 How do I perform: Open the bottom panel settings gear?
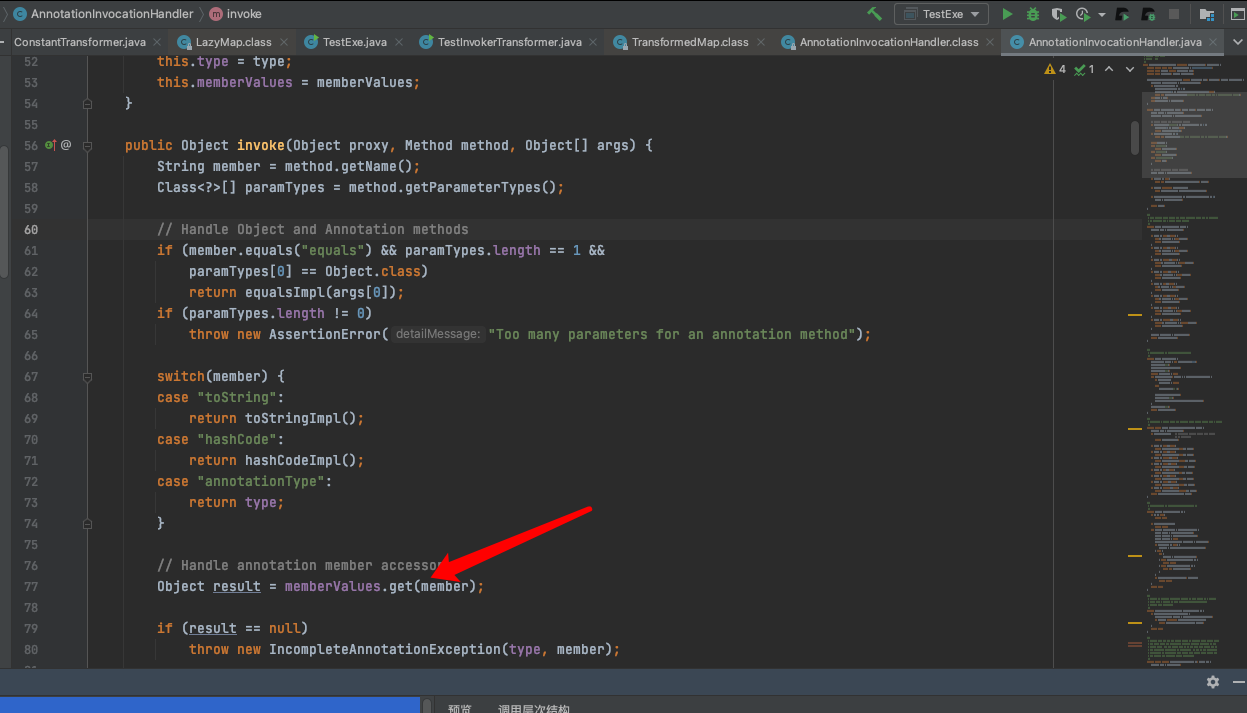click(x=1213, y=681)
